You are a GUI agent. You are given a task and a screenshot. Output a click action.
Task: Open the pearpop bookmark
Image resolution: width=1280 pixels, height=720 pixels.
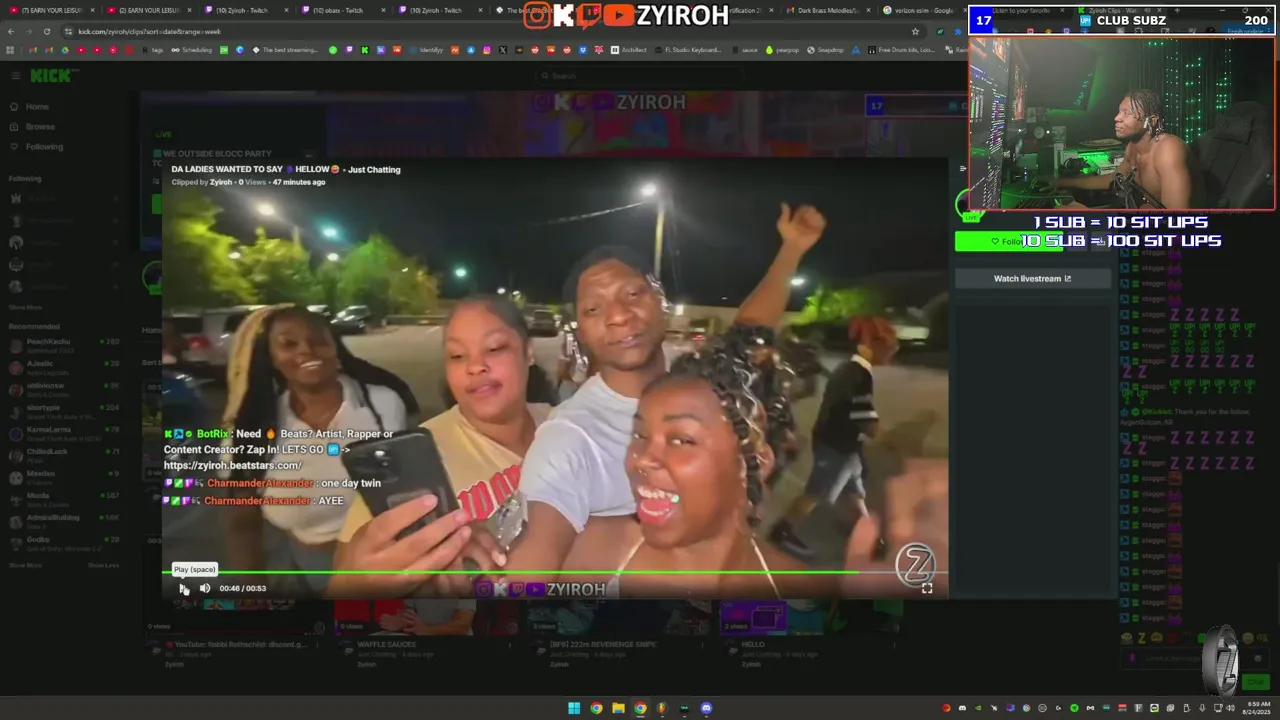pyautogui.click(x=783, y=50)
